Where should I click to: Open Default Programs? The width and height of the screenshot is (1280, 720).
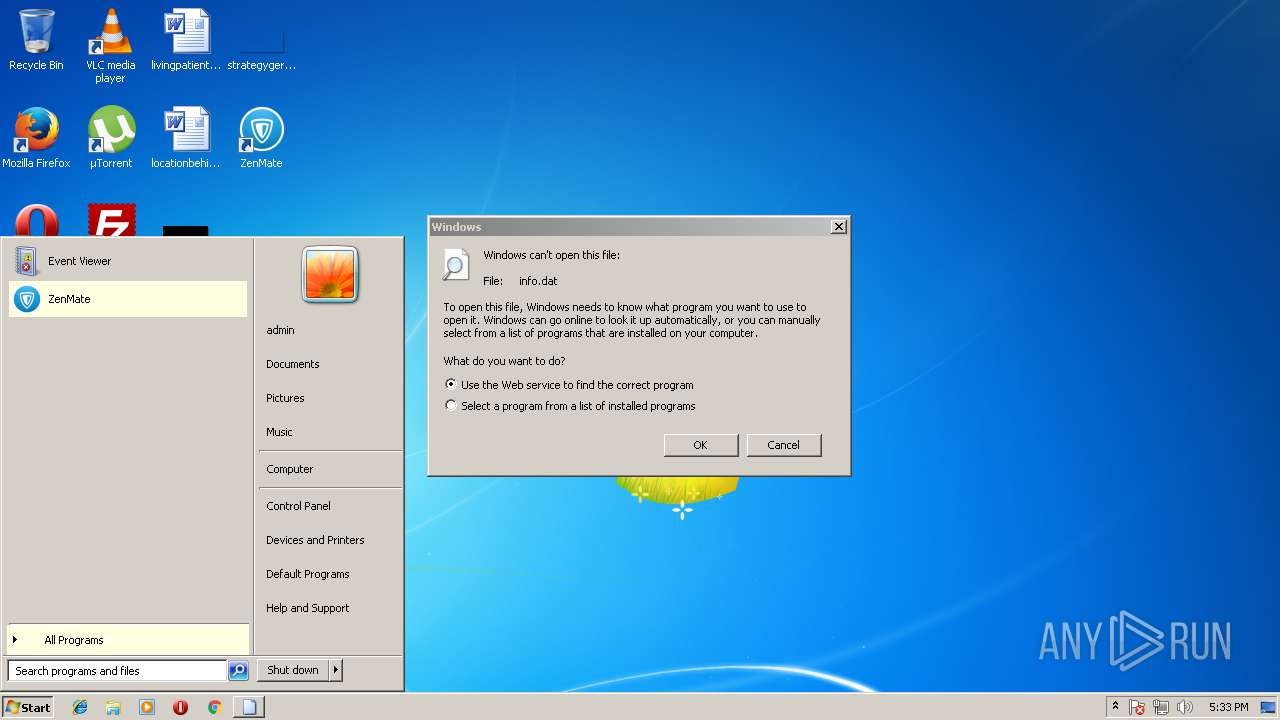307,574
